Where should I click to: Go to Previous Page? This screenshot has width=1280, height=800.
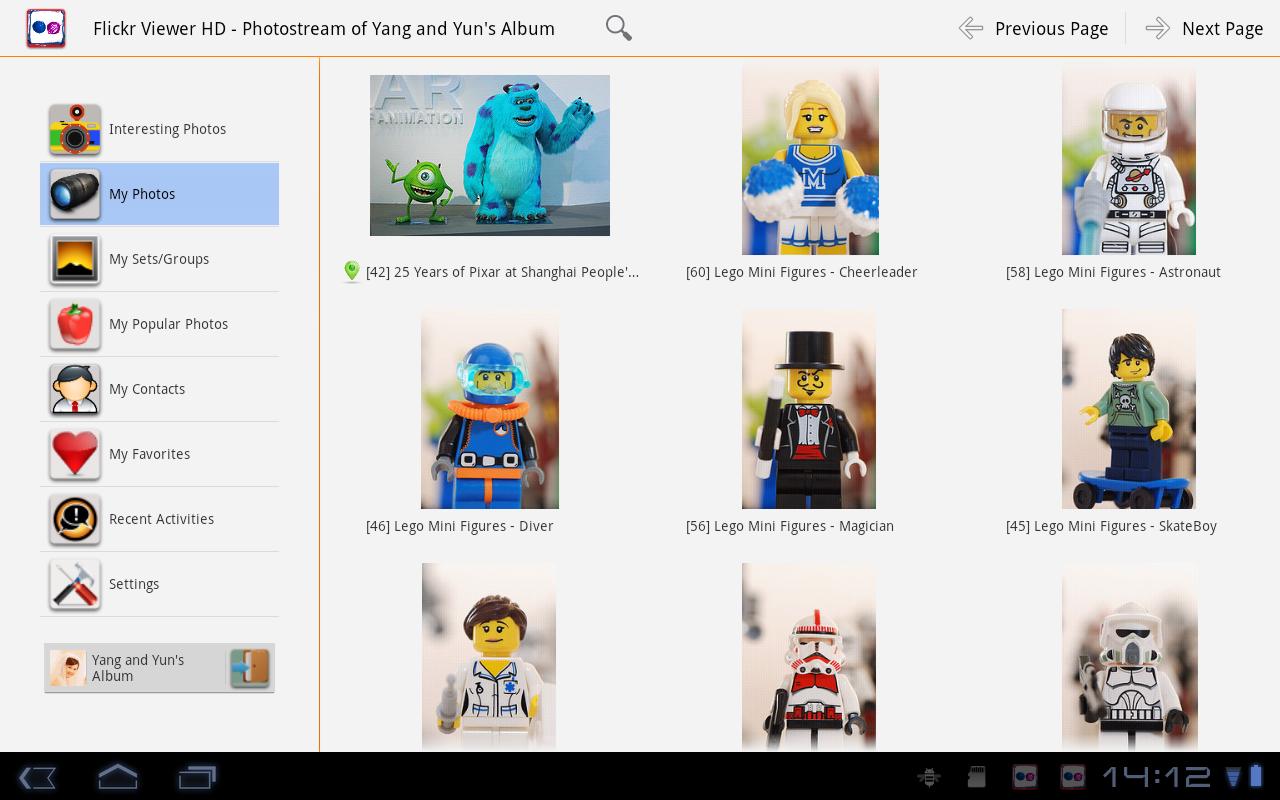point(1033,29)
